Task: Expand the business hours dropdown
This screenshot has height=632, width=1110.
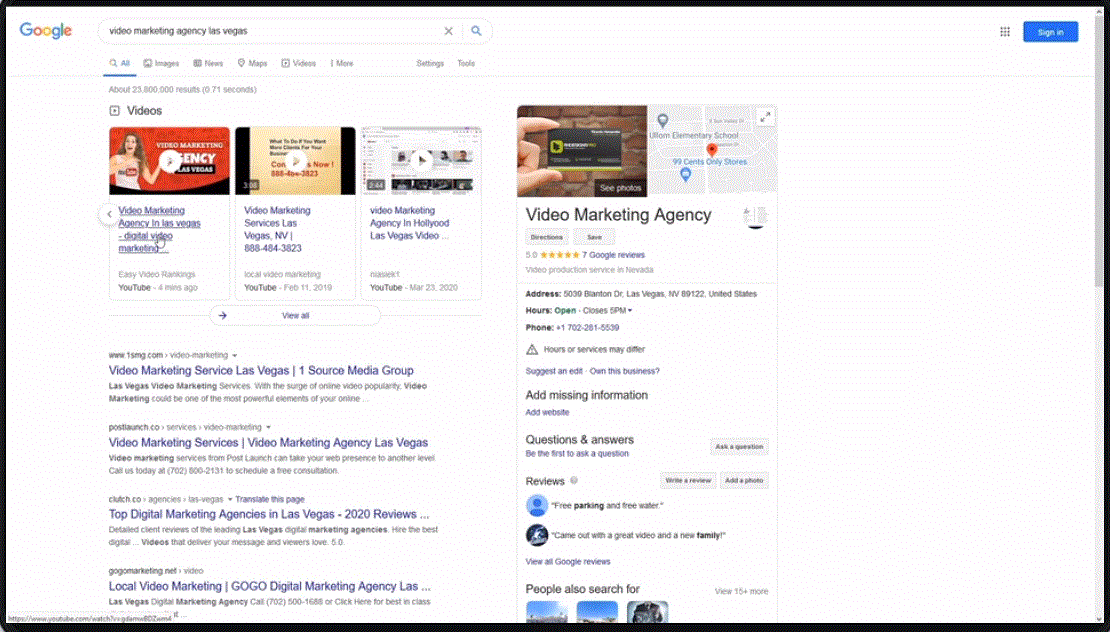Action: pos(630,311)
